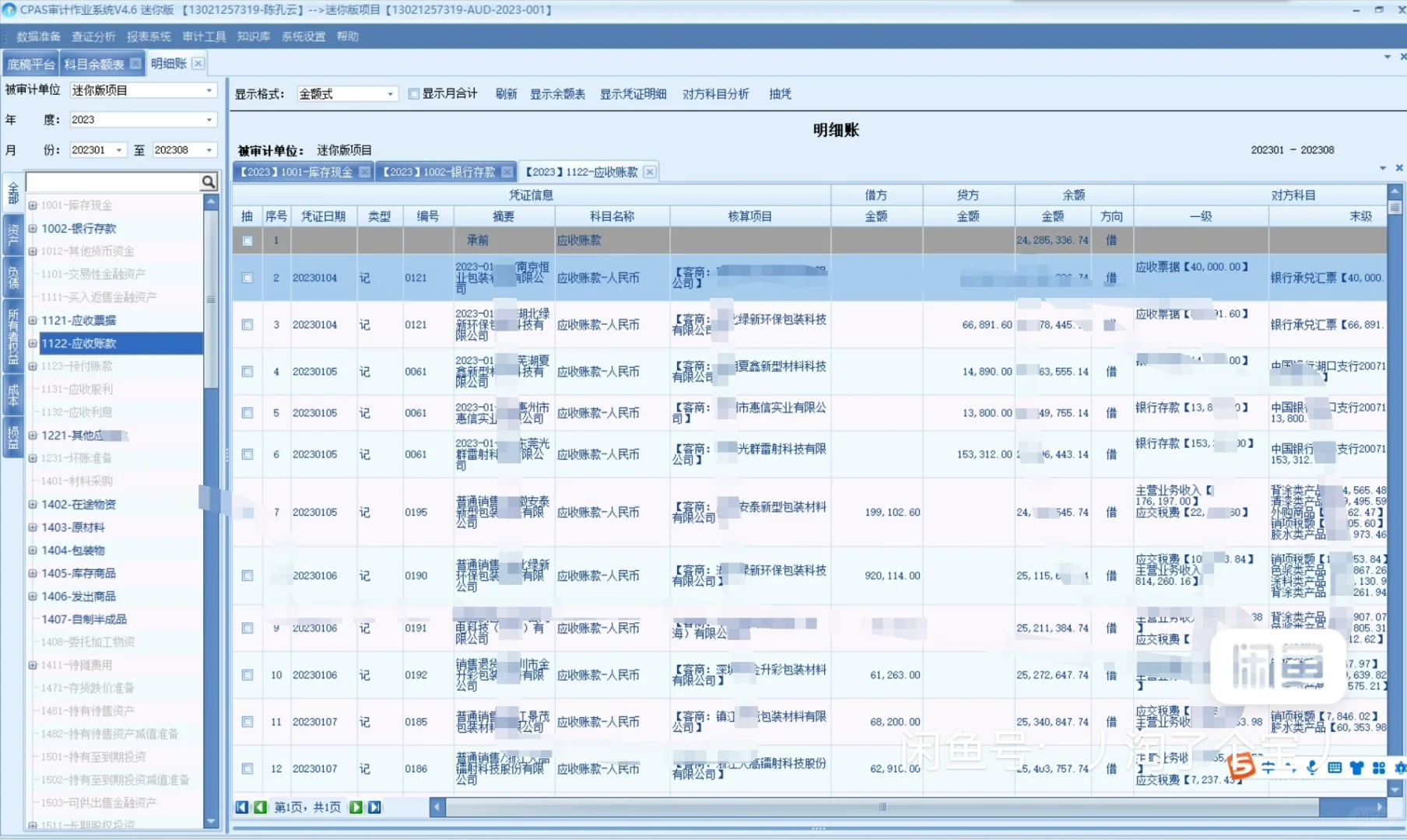Open the 年度 2023 dropdown

pyautogui.click(x=209, y=120)
